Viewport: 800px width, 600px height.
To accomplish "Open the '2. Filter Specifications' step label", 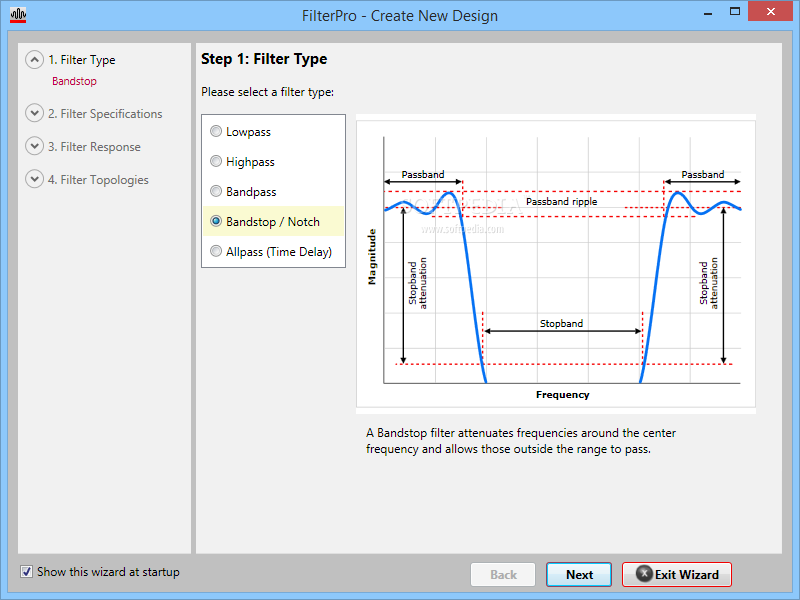I will point(105,113).
